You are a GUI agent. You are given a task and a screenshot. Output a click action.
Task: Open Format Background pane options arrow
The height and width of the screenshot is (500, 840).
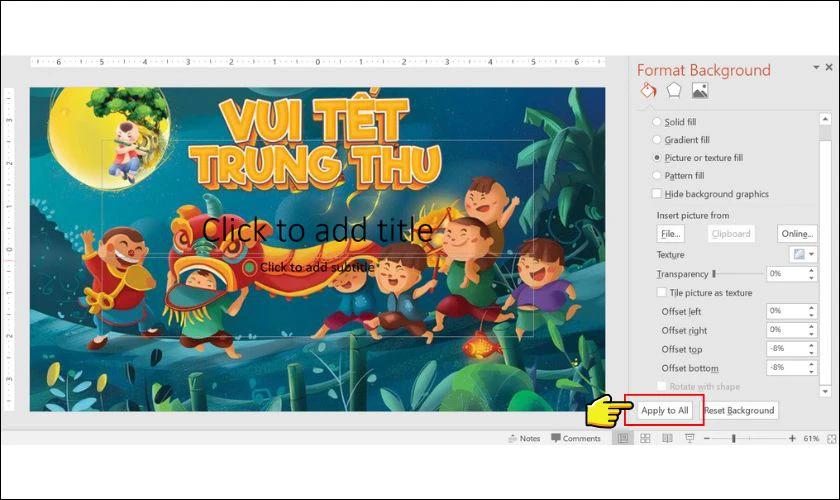coord(815,68)
